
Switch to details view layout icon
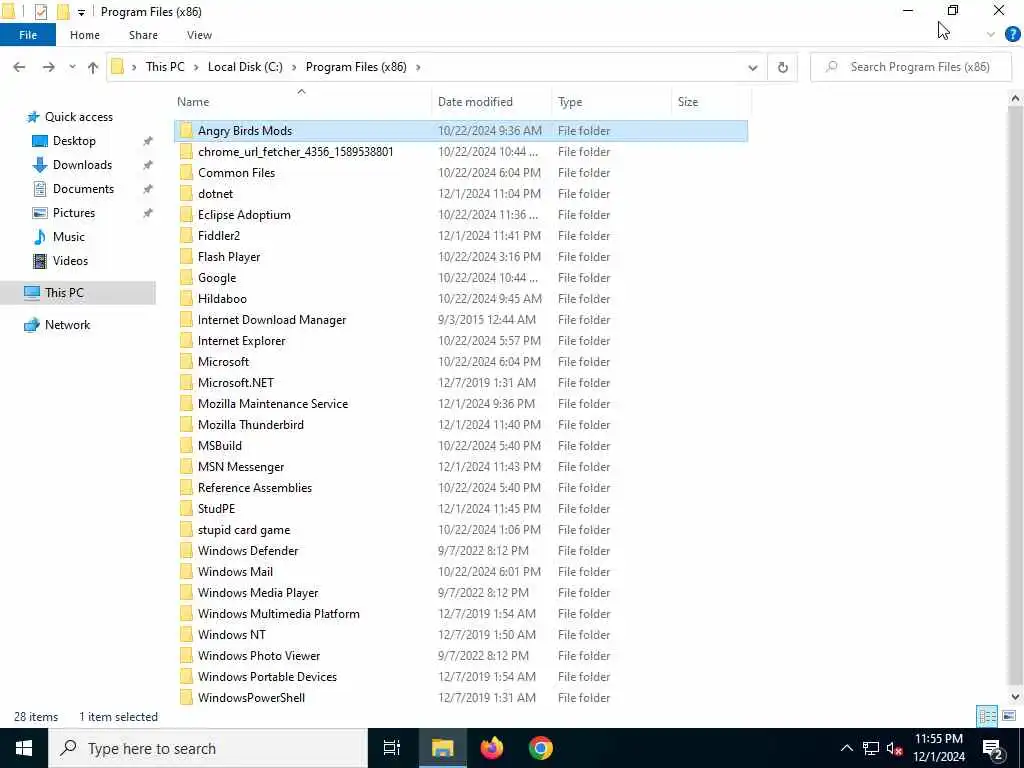(987, 716)
